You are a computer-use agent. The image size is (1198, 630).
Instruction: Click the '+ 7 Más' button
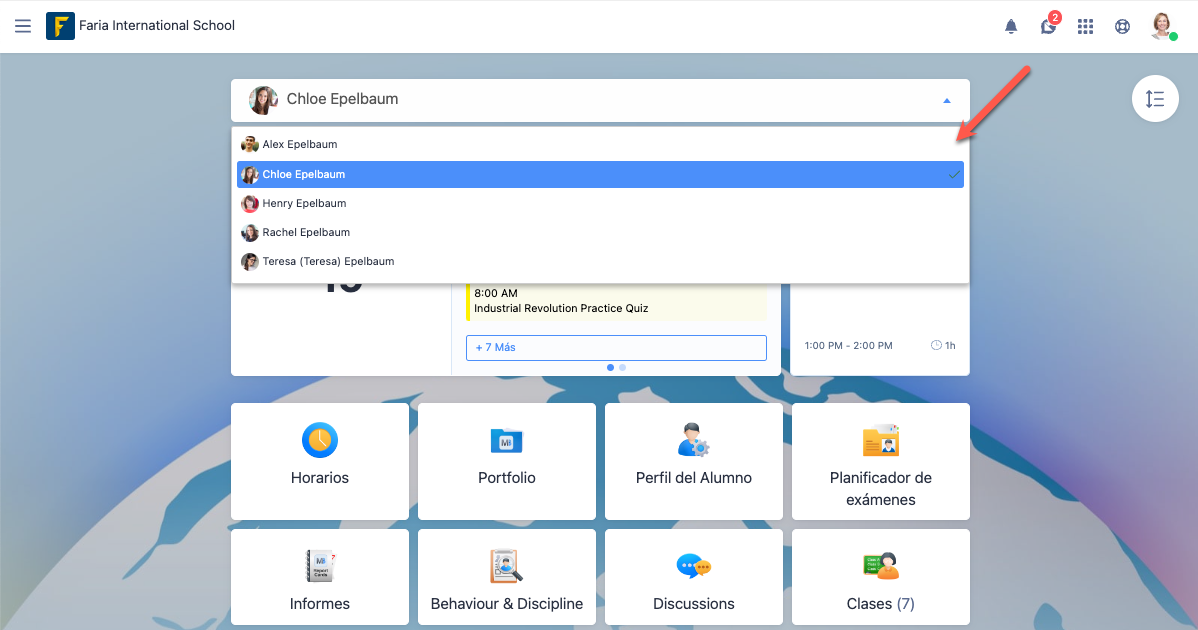(x=616, y=348)
